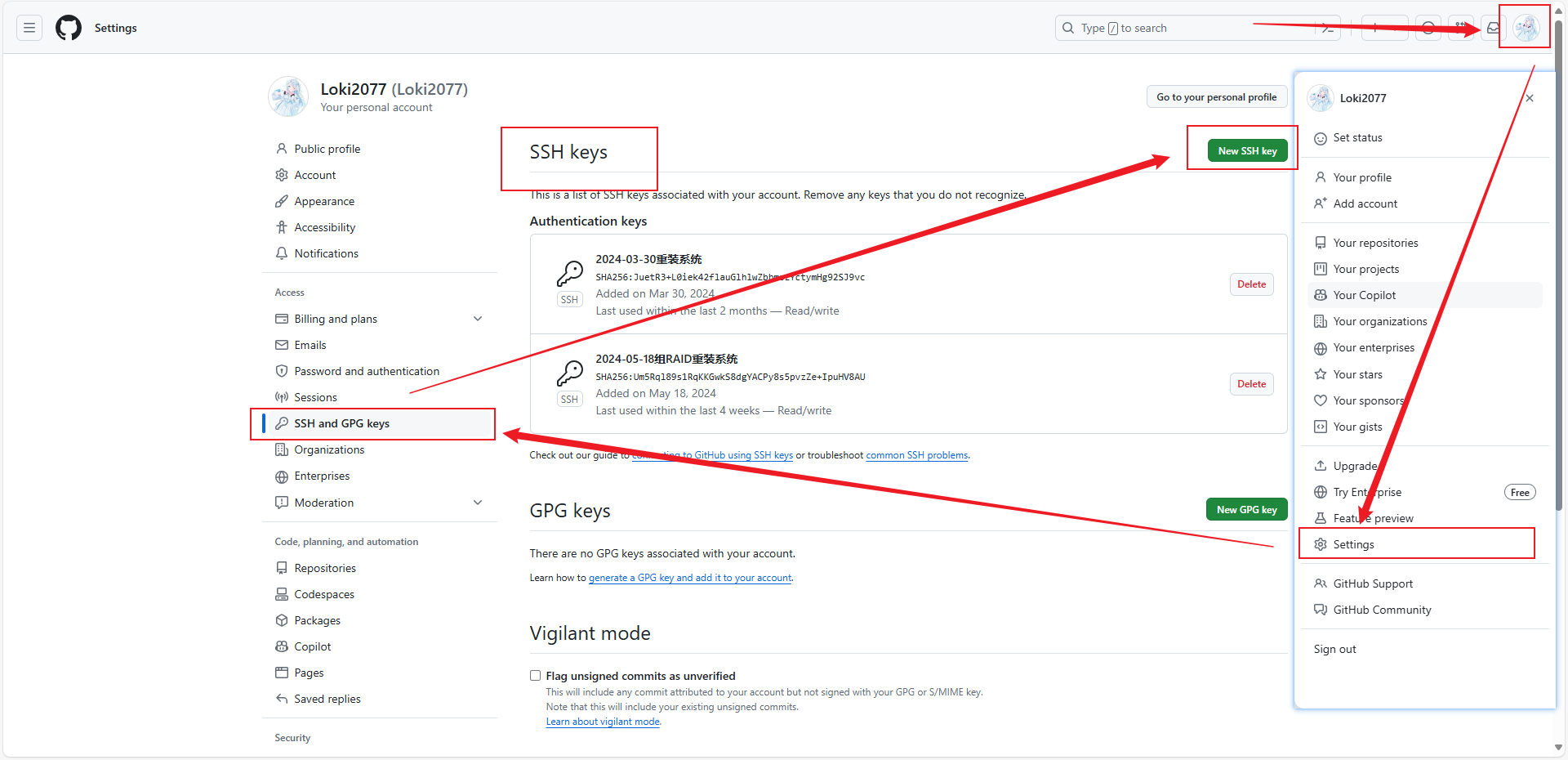Open Your organizations from the user menu

[x=1425, y=321]
